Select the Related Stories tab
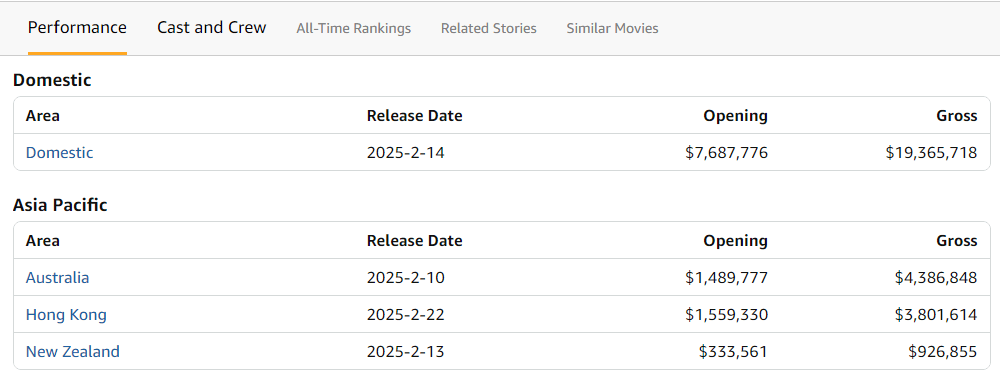Screen dimensions: 1000x381 click(489, 29)
